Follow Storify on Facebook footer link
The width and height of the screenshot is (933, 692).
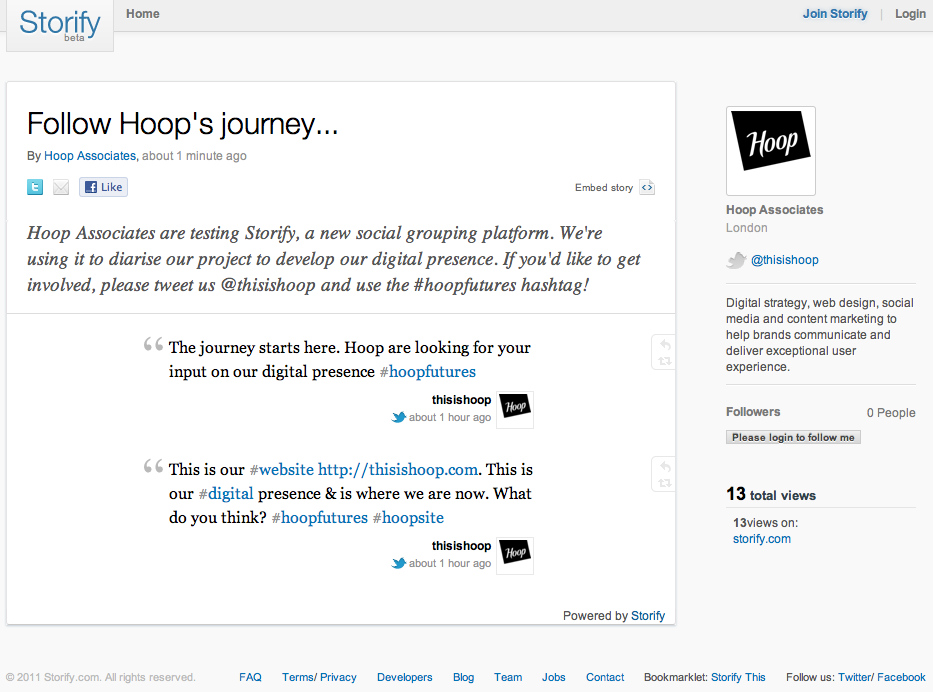[901, 677]
